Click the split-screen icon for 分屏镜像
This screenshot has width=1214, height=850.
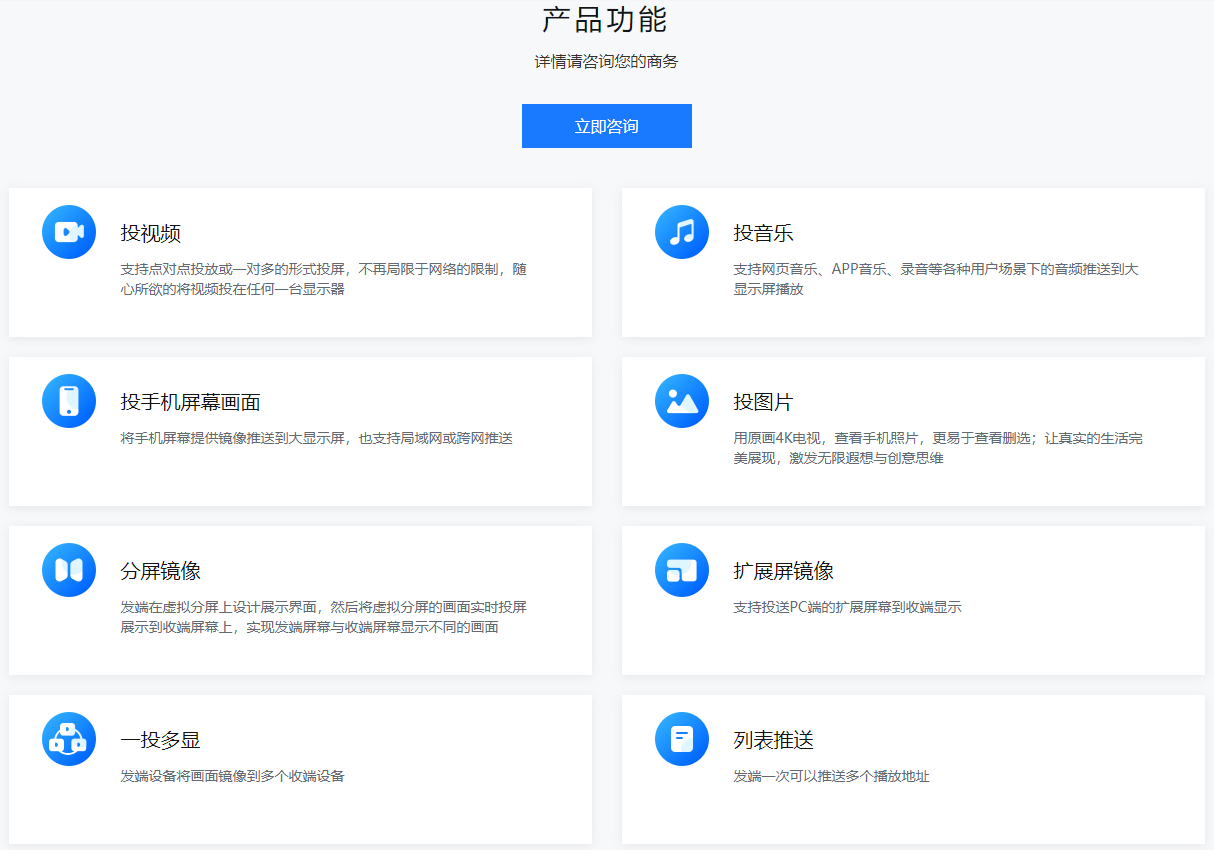(x=69, y=570)
